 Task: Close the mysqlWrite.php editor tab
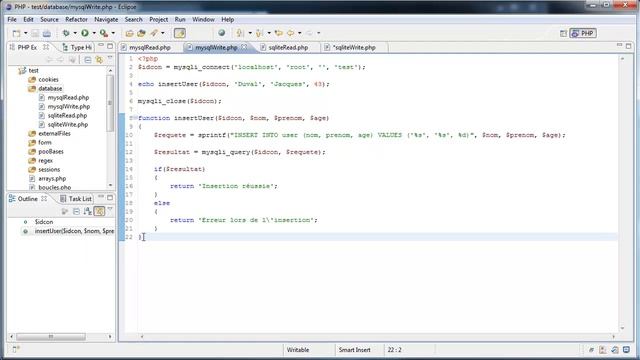coord(244,47)
